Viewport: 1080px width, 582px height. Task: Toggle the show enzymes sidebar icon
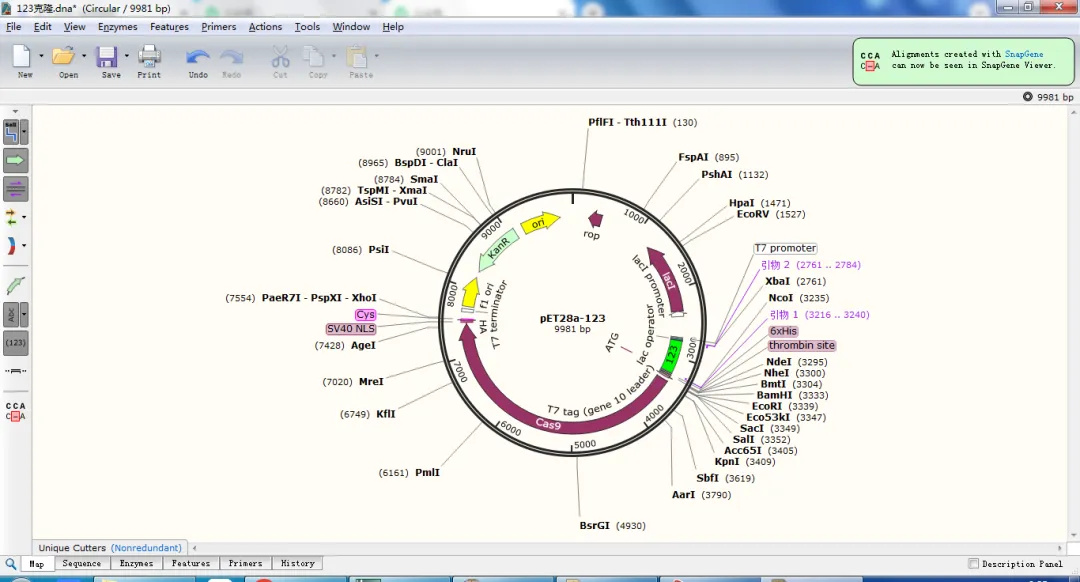coord(12,131)
